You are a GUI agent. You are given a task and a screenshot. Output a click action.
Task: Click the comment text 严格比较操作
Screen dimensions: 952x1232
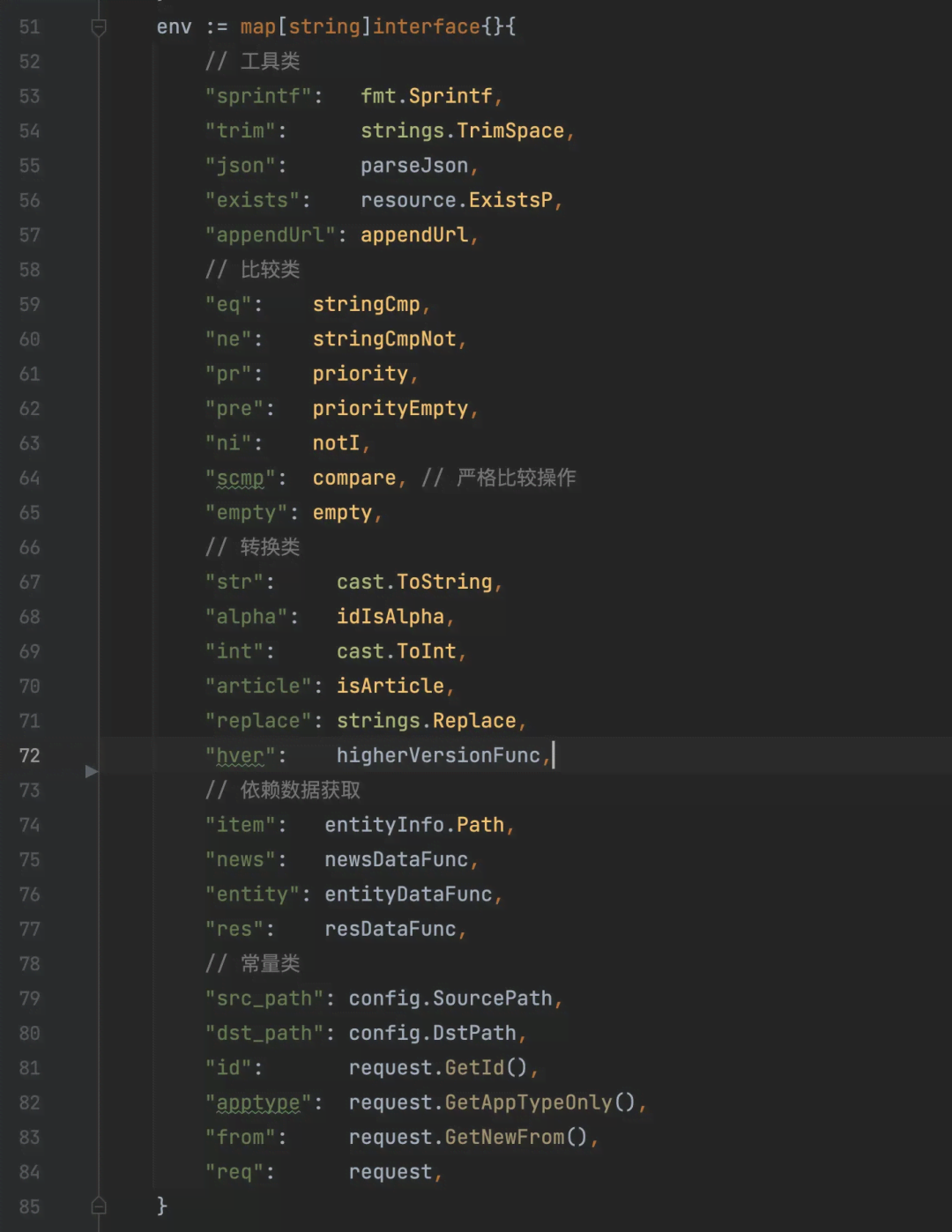(x=516, y=478)
